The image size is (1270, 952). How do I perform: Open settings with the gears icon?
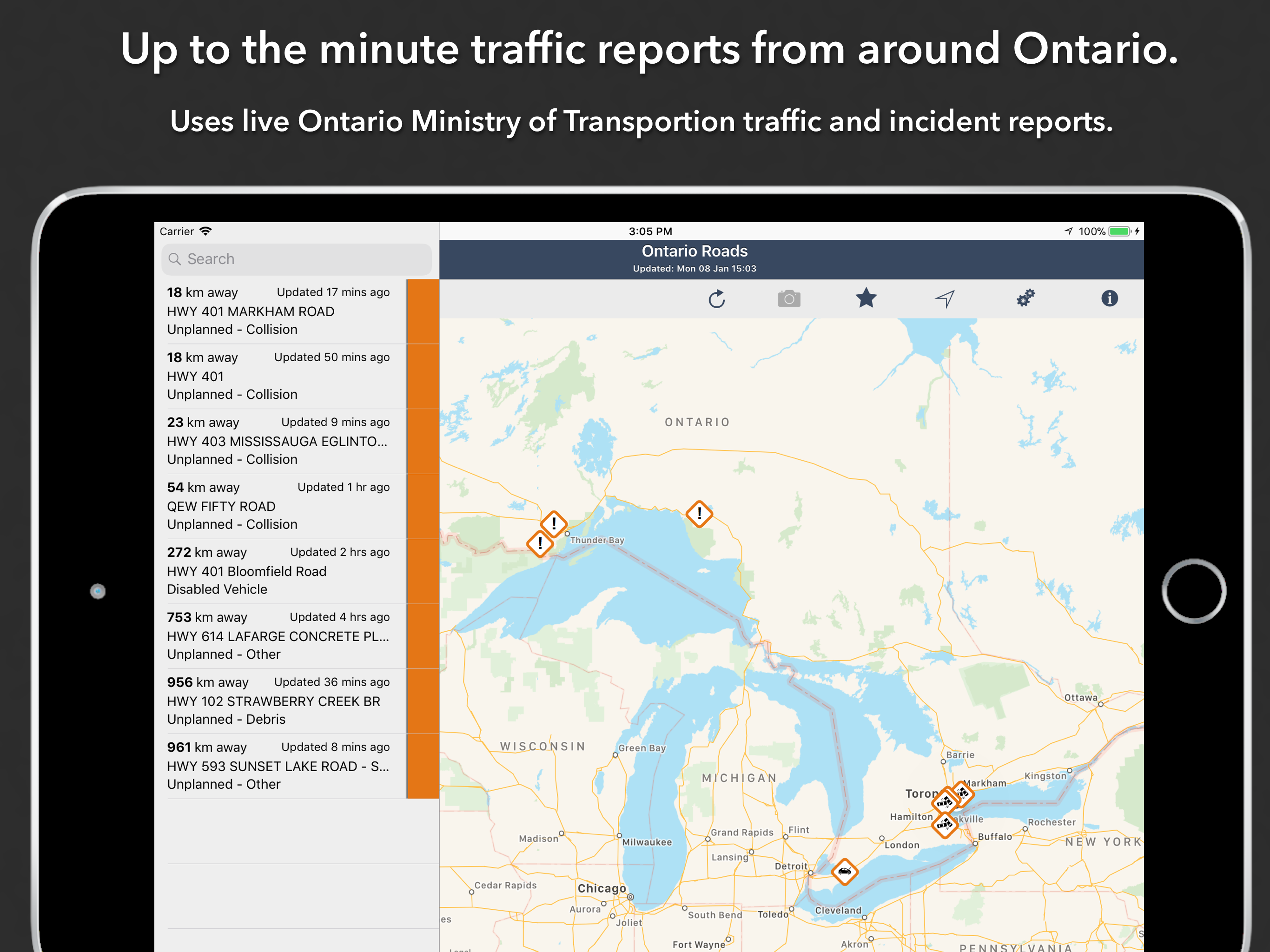tap(1025, 298)
